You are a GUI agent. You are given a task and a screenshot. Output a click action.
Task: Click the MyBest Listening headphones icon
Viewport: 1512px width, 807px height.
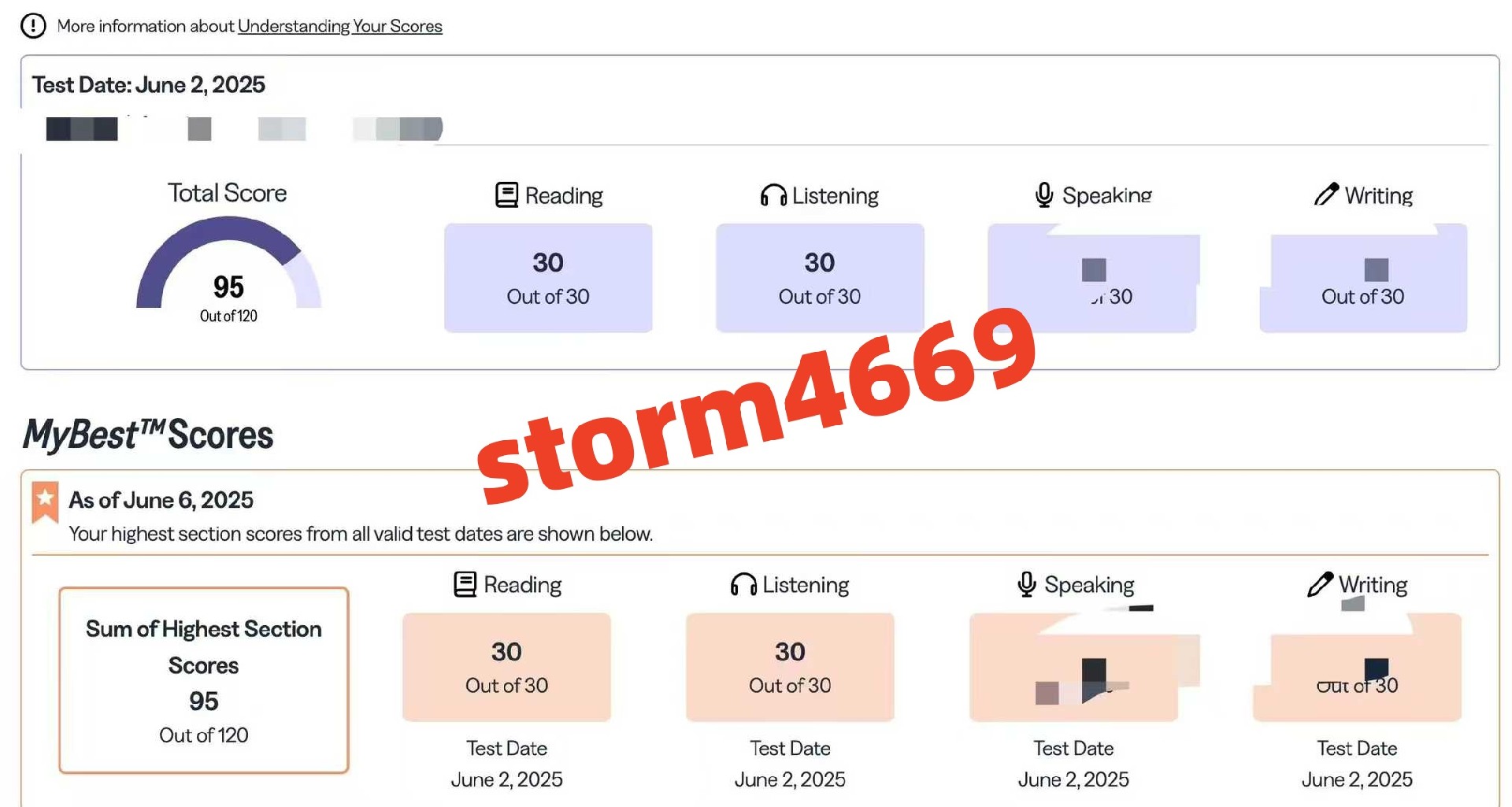743,584
